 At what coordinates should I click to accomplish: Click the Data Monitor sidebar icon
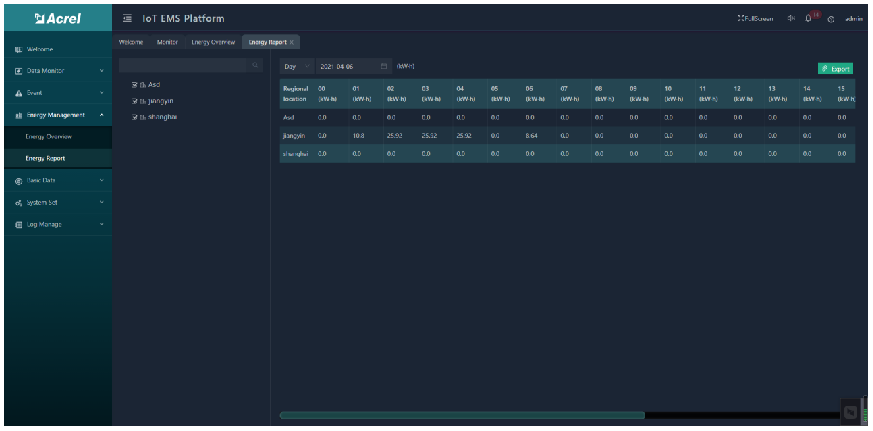pyautogui.click(x=18, y=71)
